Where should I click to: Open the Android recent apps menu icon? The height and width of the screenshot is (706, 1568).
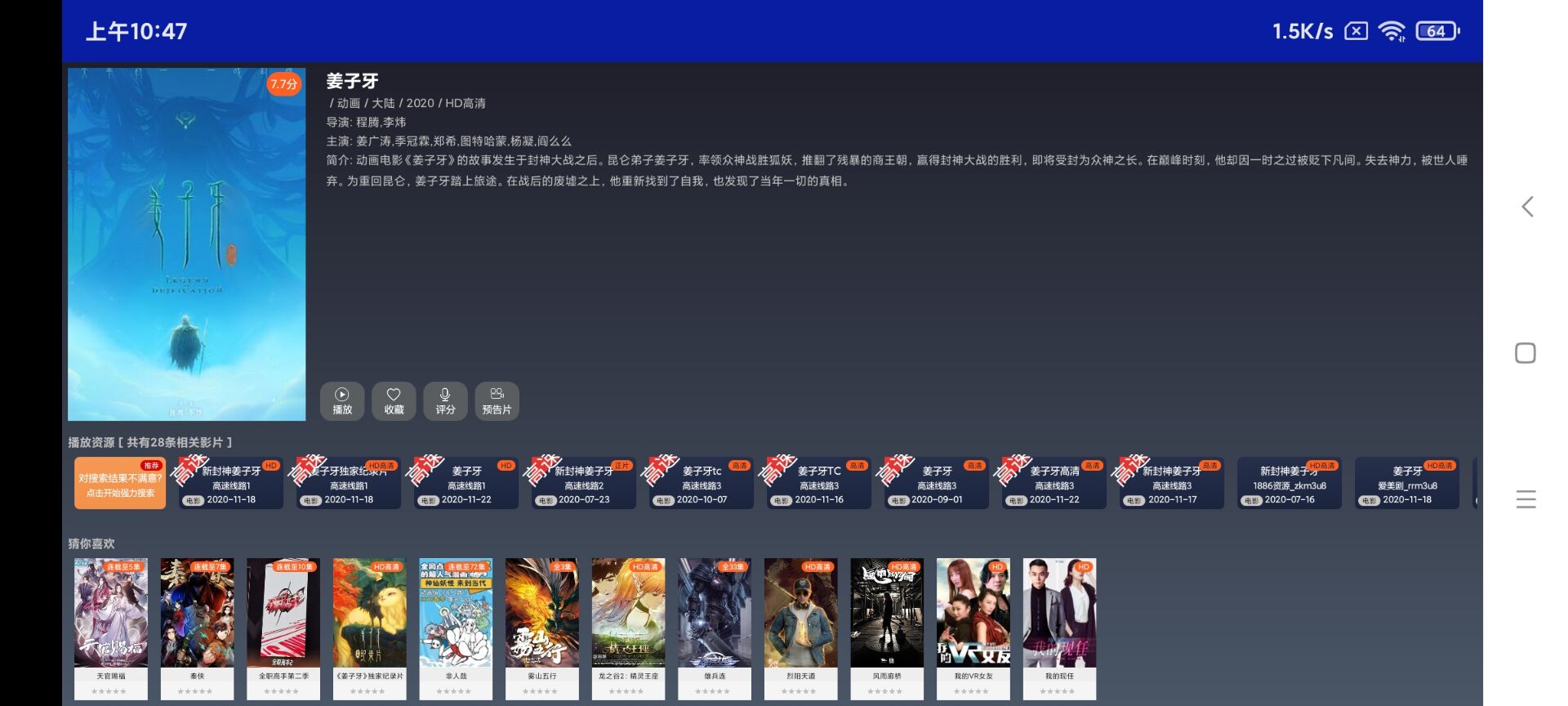[x=1526, y=499]
